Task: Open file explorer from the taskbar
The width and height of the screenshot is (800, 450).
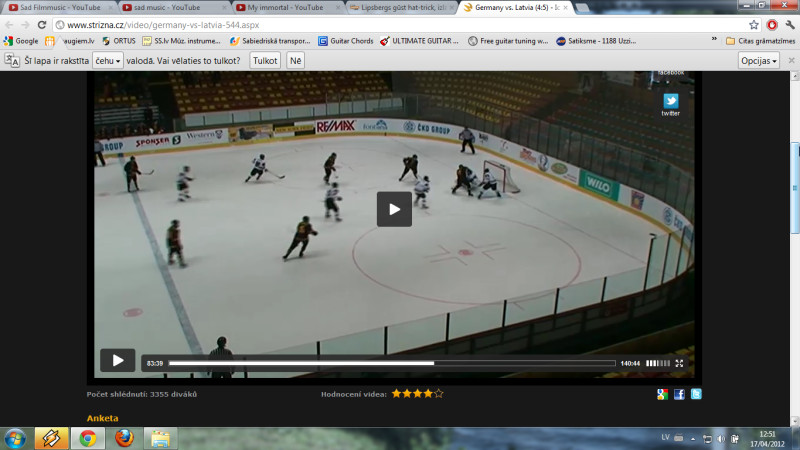Action: (160, 438)
